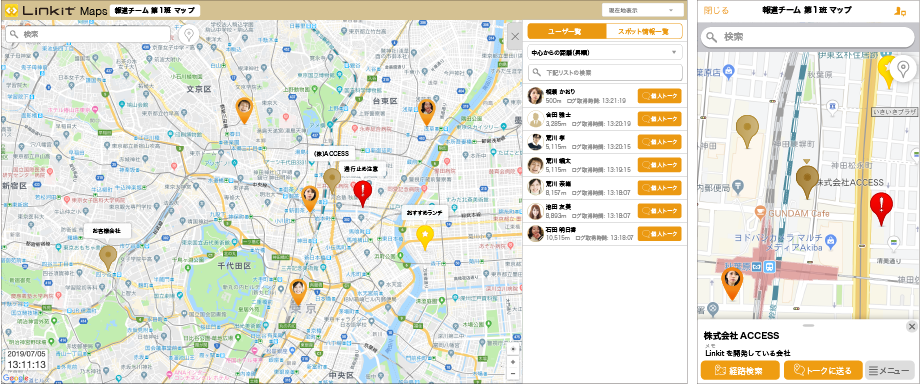
Task: Select user avatar pin near 東京 station
Action: pyautogui.click(x=298, y=292)
